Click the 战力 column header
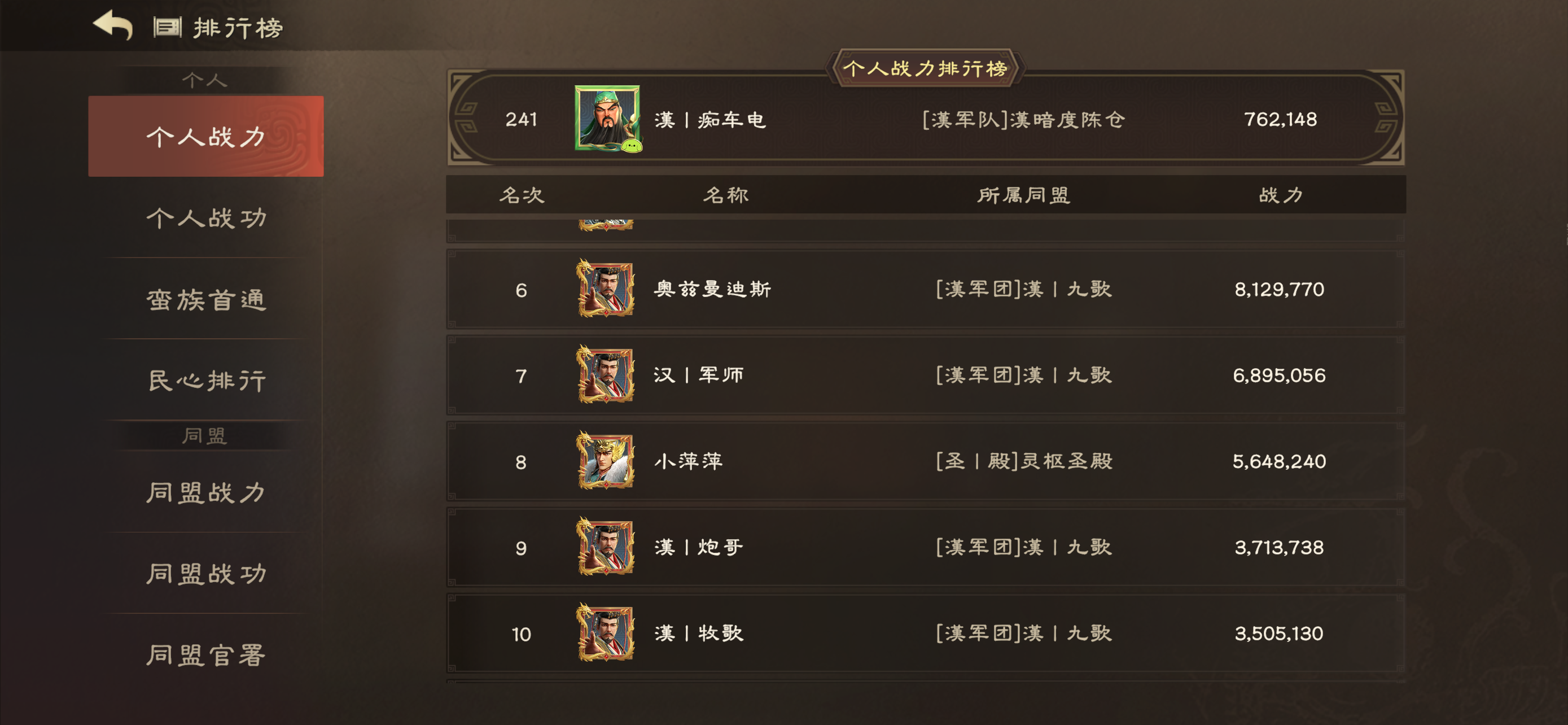The height and width of the screenshot is (725, 1568). coord(1281,195)
